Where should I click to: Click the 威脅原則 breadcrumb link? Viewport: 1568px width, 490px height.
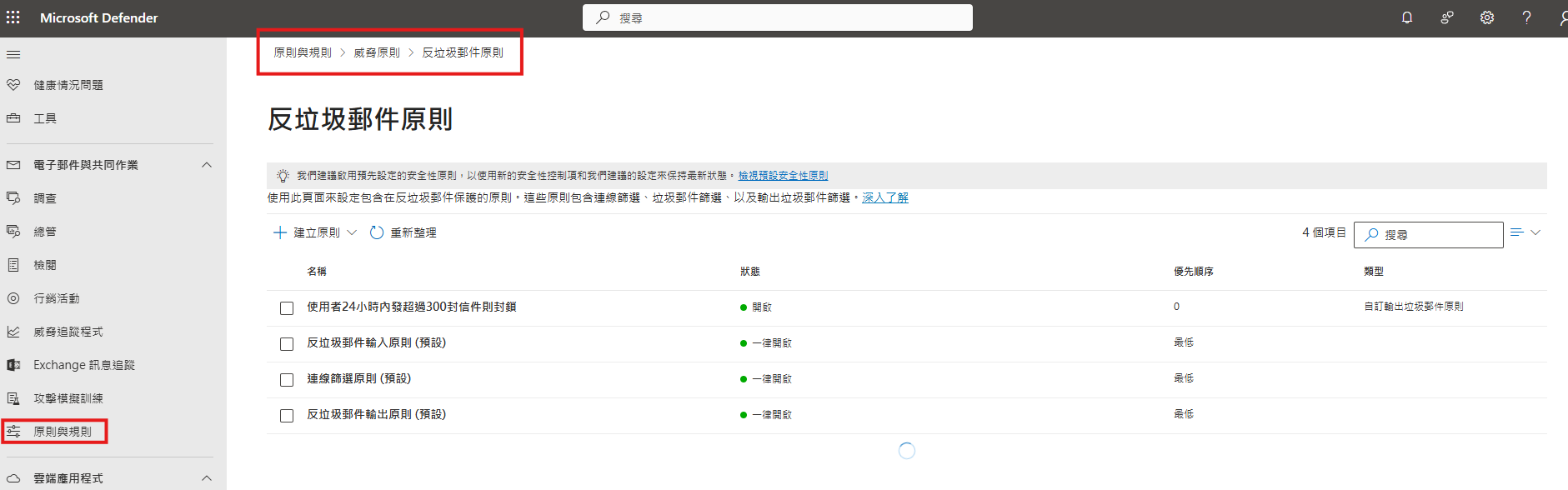click(x=377, y=52)
